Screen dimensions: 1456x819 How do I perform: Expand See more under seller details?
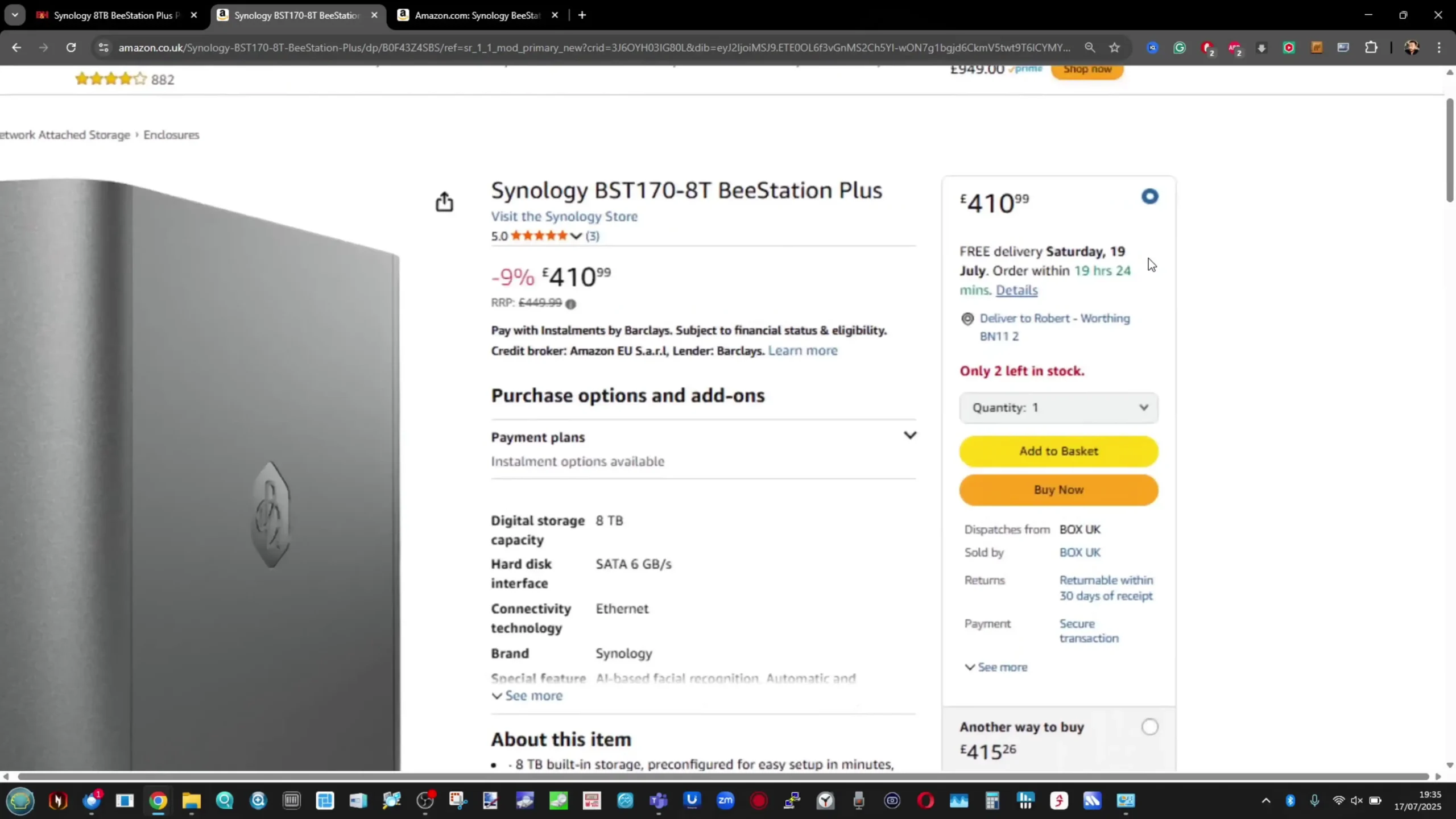pyautogui.click(x=996, y=667)
